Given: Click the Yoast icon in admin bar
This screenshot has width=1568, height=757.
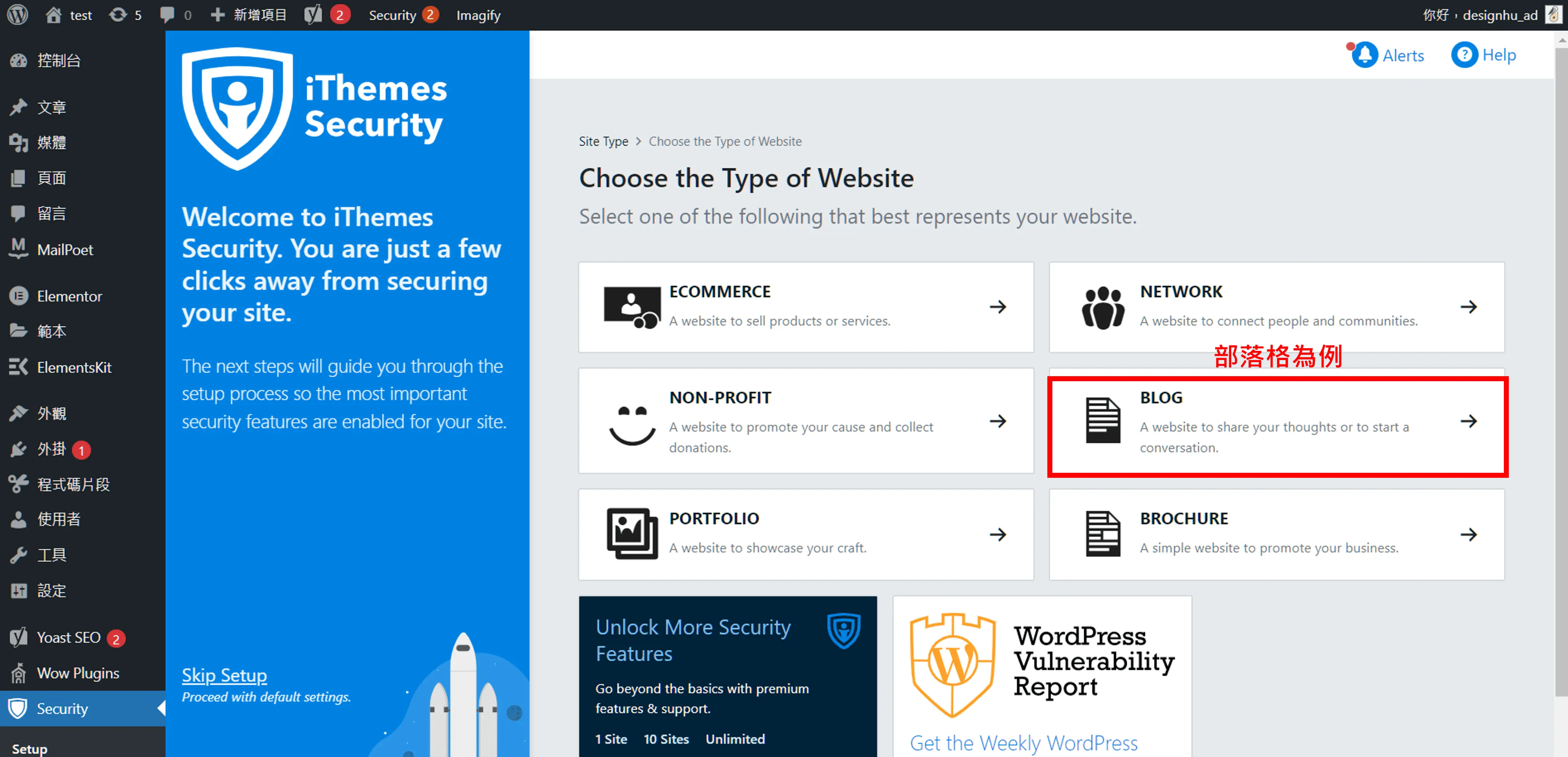Looking at the screenshot, I should click(313, 15).
